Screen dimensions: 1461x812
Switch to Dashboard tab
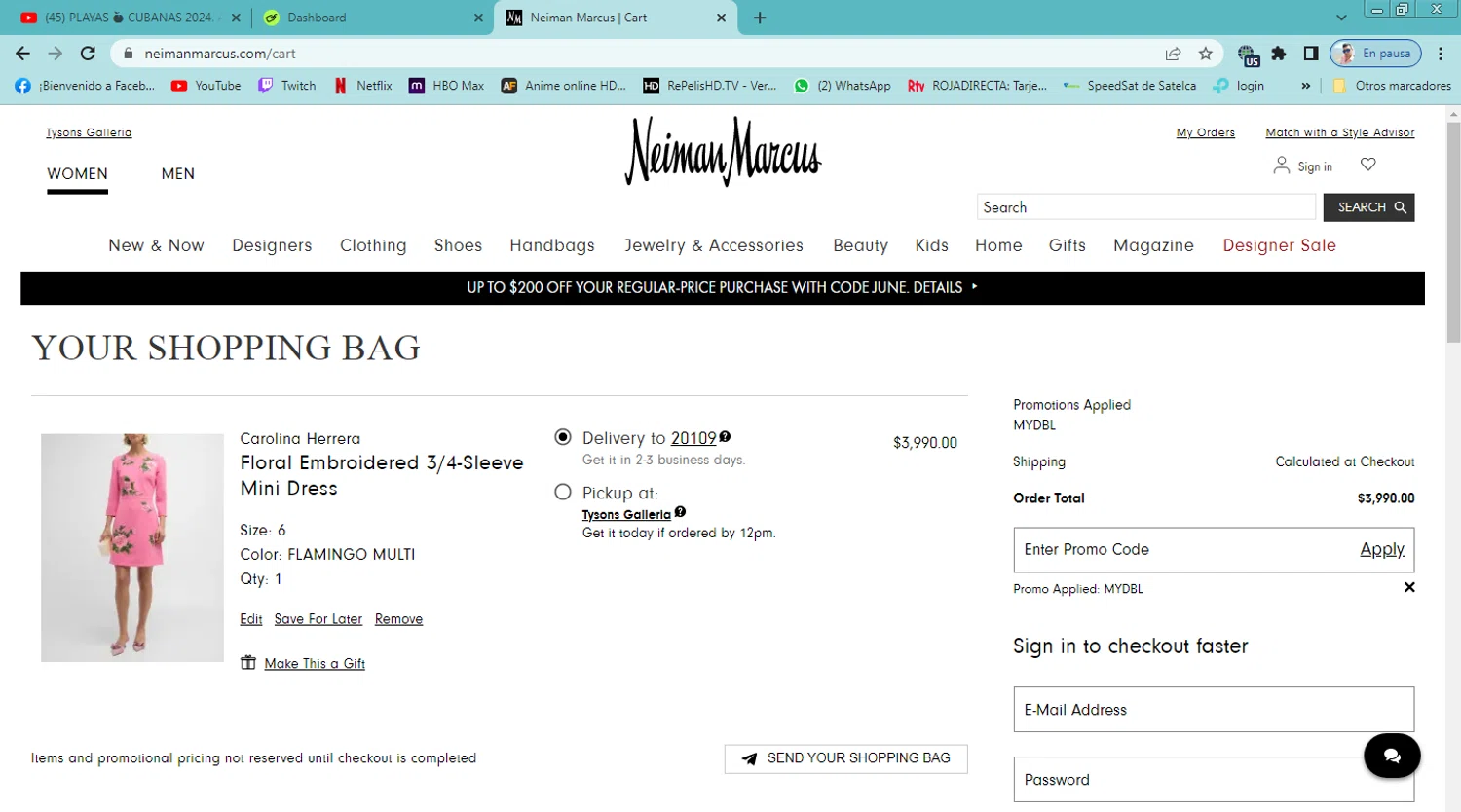pyautogui.click(x=373, y=18)
